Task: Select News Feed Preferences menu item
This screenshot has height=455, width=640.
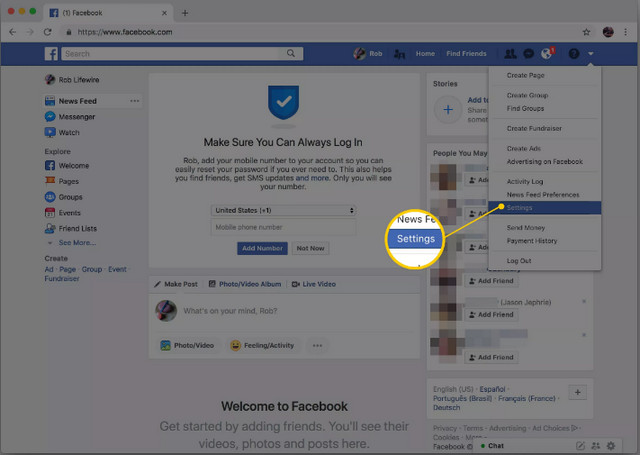Action: click(x=543, y=195)
